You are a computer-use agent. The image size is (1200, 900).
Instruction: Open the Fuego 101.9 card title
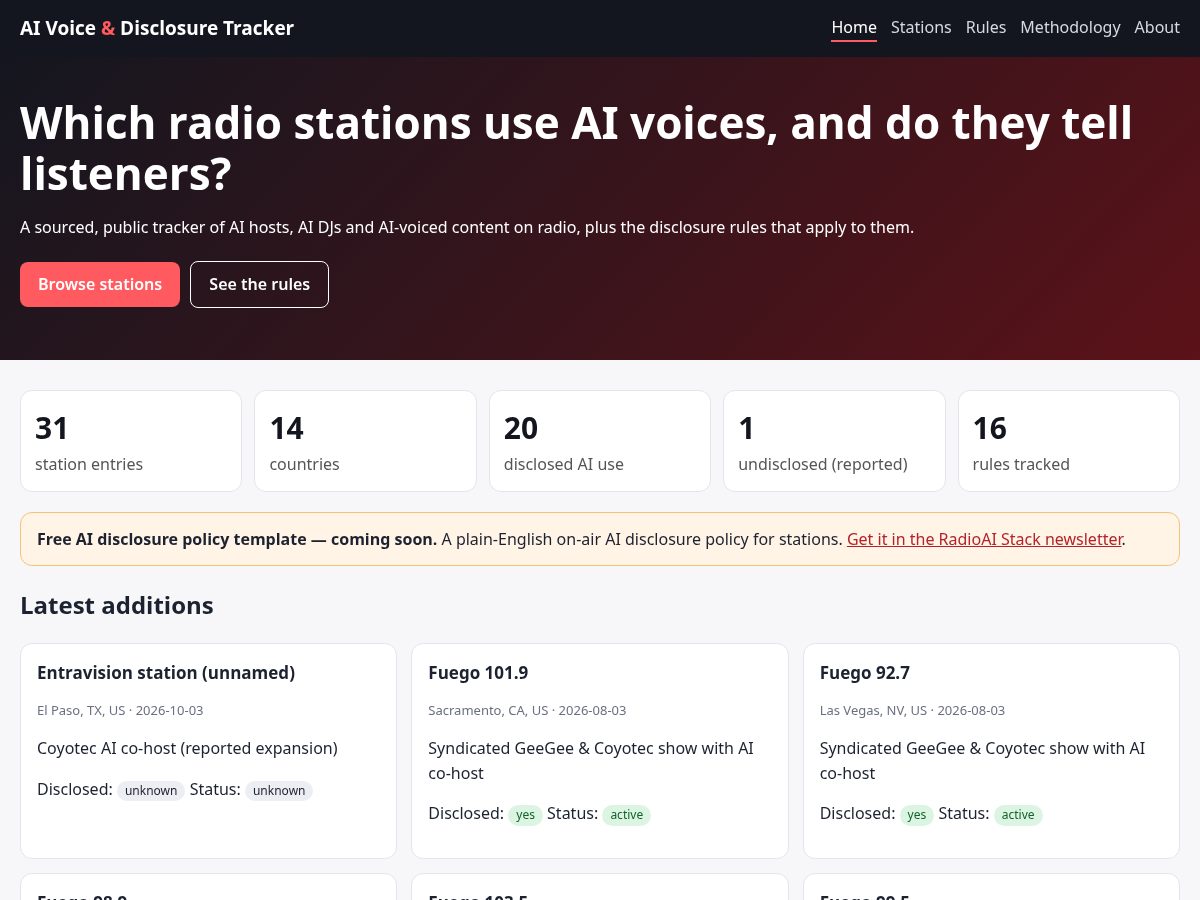[x=478, y=673]
